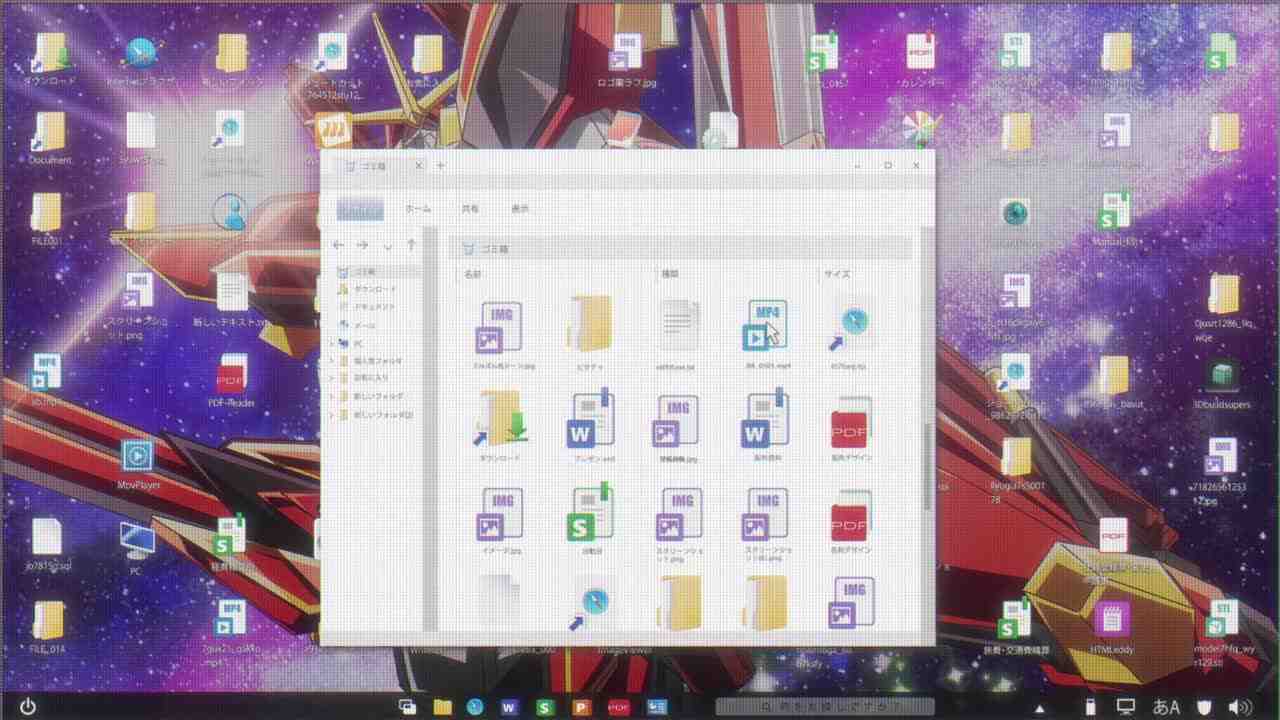Open the MP4 video file in the window
The image size is (1280, 720).
(x=767, y=327)
